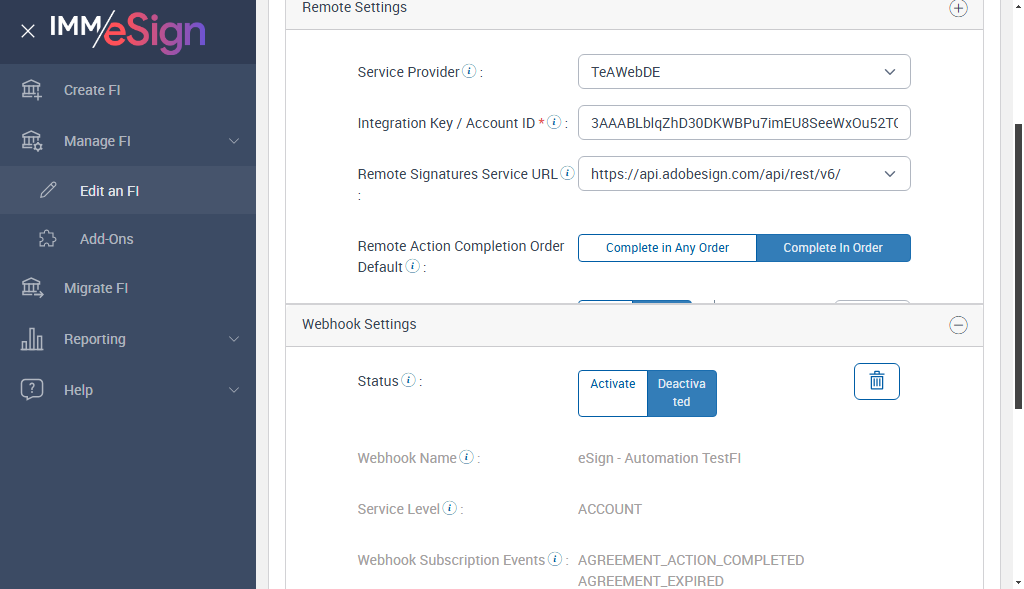Image resolution: width=1024 pixels, height=589 pixels.
Task: Click AGREEMENT_ACTION_COMPLETED event text
Action: point(691,560)
